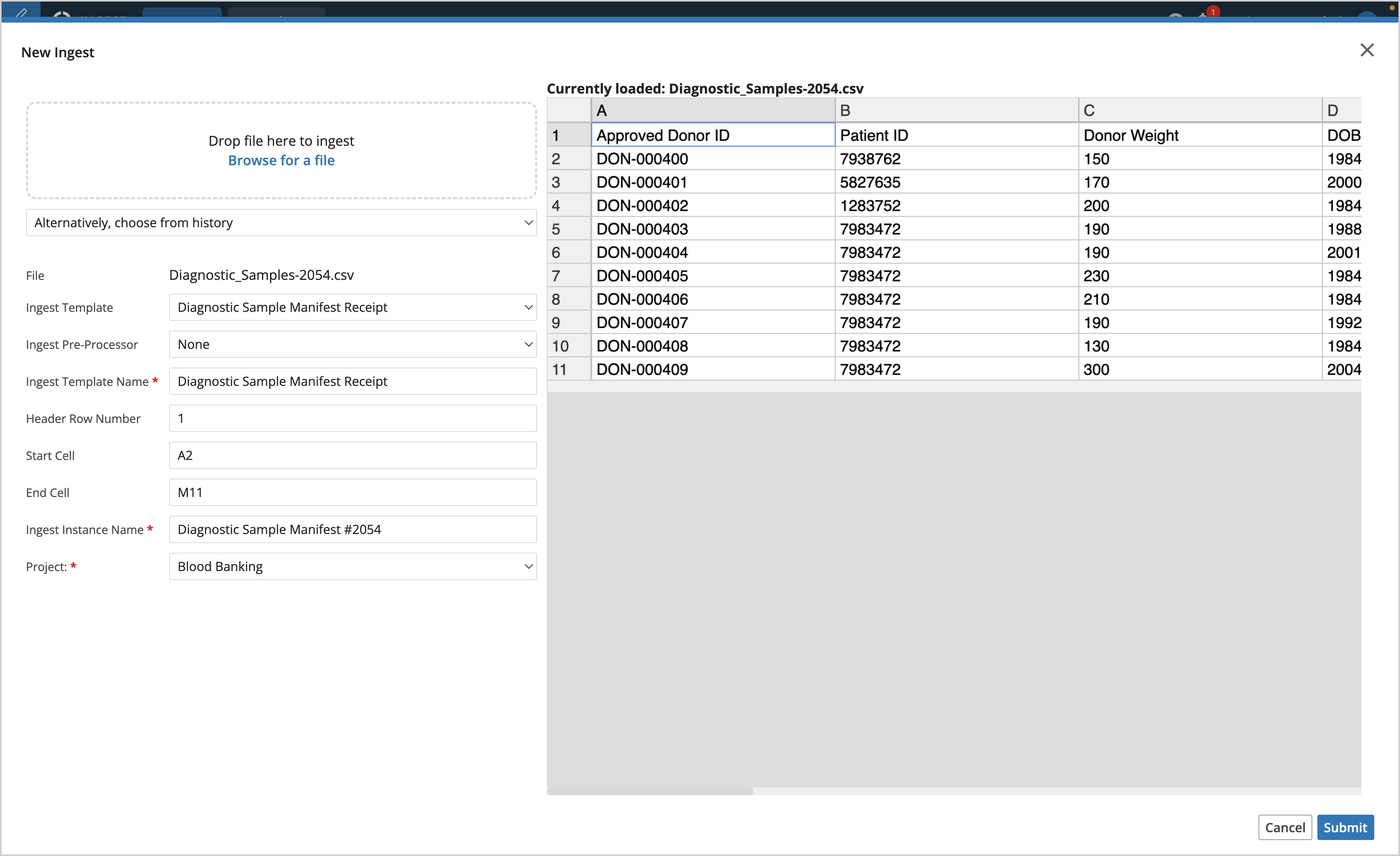Expand the Ingest Template dropdown
The width and height of the screenshot is (1400, 856).
click(x=353, y=308)
